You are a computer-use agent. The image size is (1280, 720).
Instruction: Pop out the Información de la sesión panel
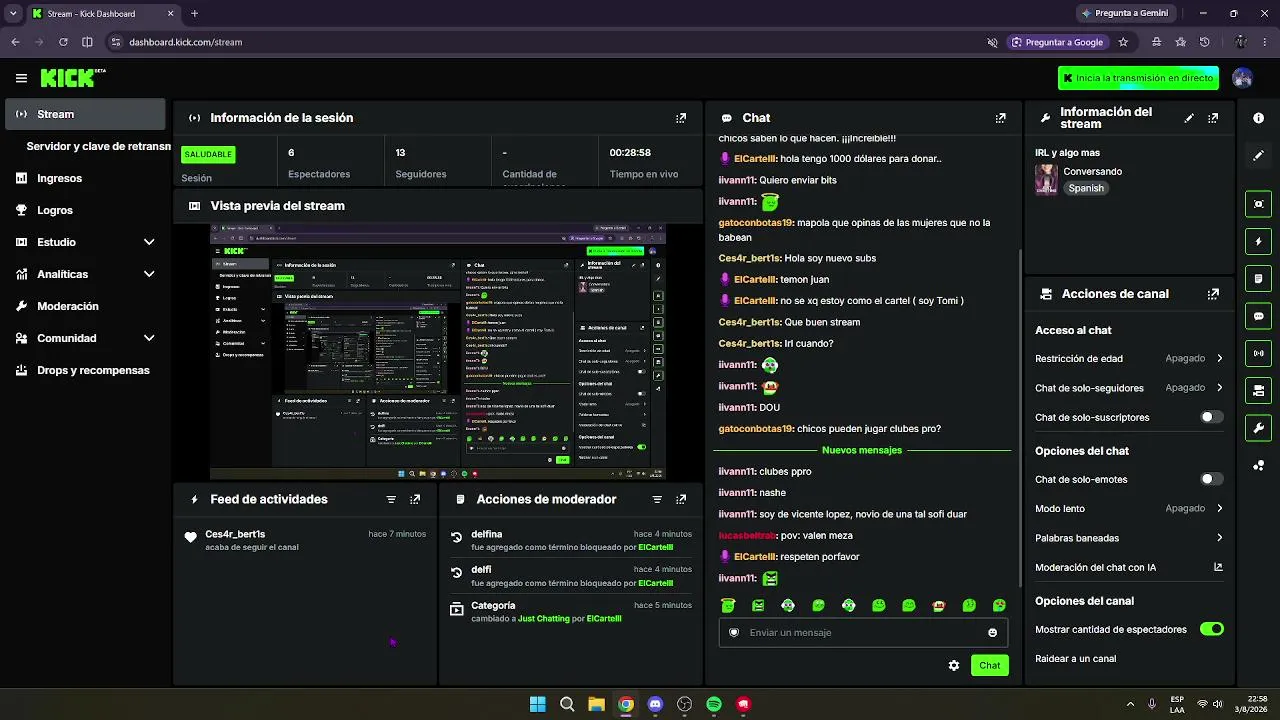[681, 118]
